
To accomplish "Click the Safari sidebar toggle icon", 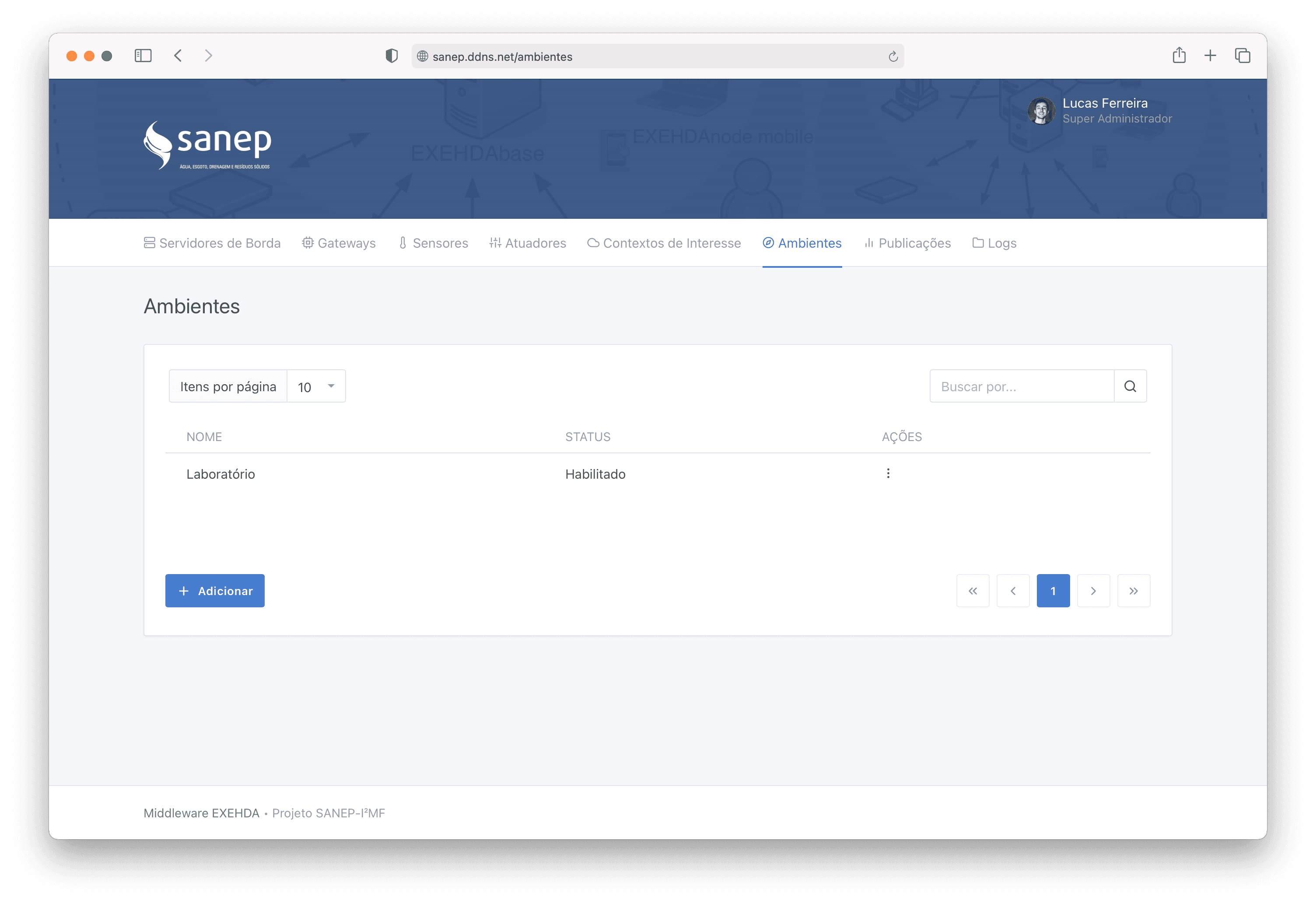I will pos(143,56).
